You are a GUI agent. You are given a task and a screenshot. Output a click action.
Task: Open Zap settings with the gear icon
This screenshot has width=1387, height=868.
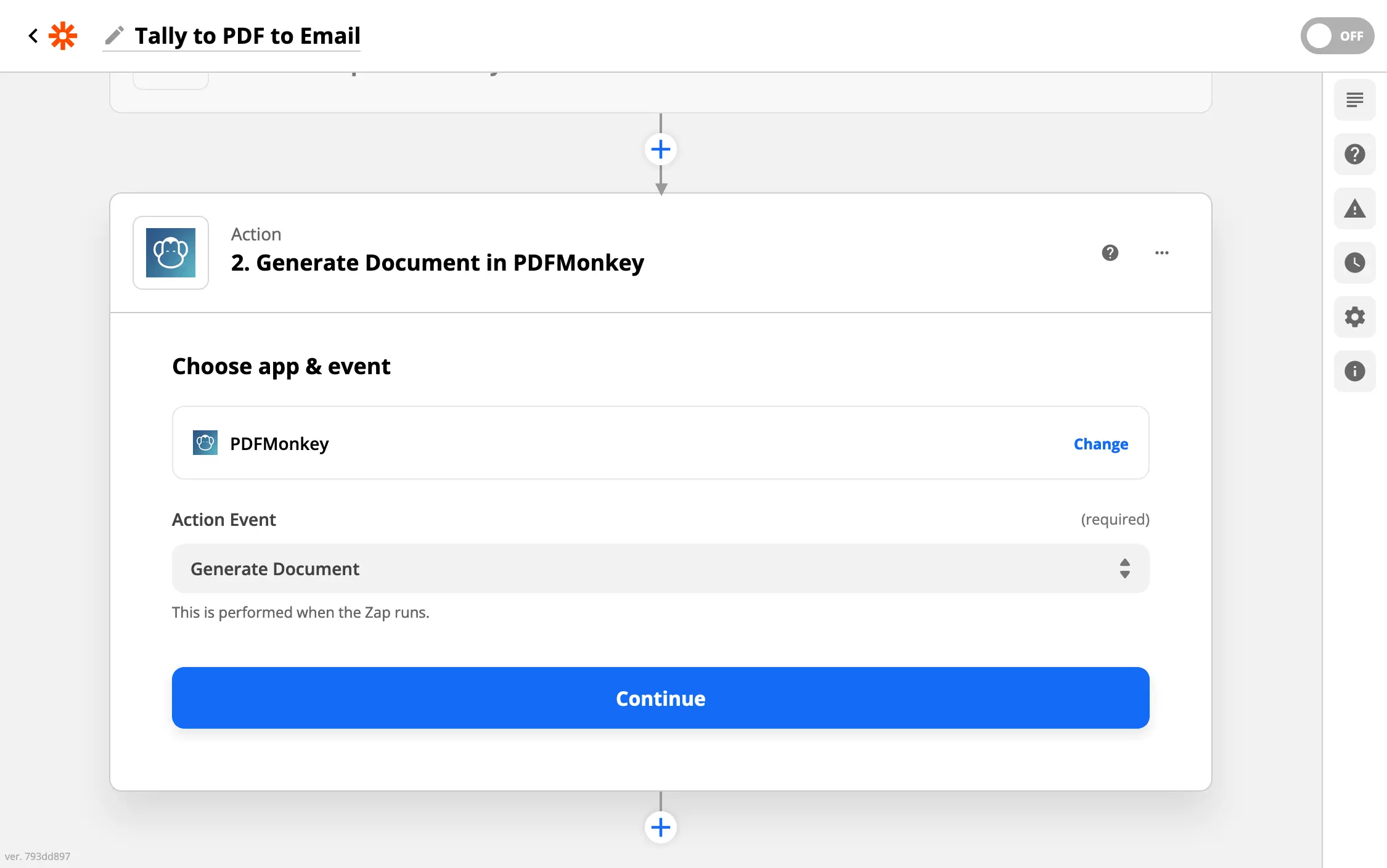click(1354, 317)
